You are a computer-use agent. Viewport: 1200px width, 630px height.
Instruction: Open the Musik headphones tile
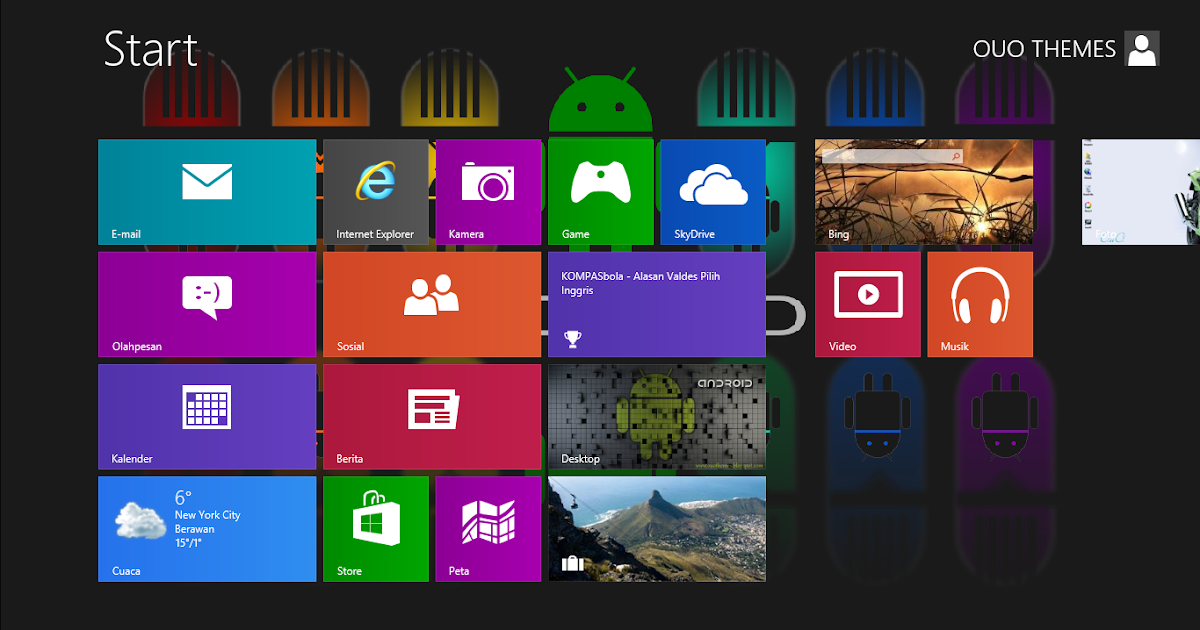pyautogui.click(x=980, y=304)
